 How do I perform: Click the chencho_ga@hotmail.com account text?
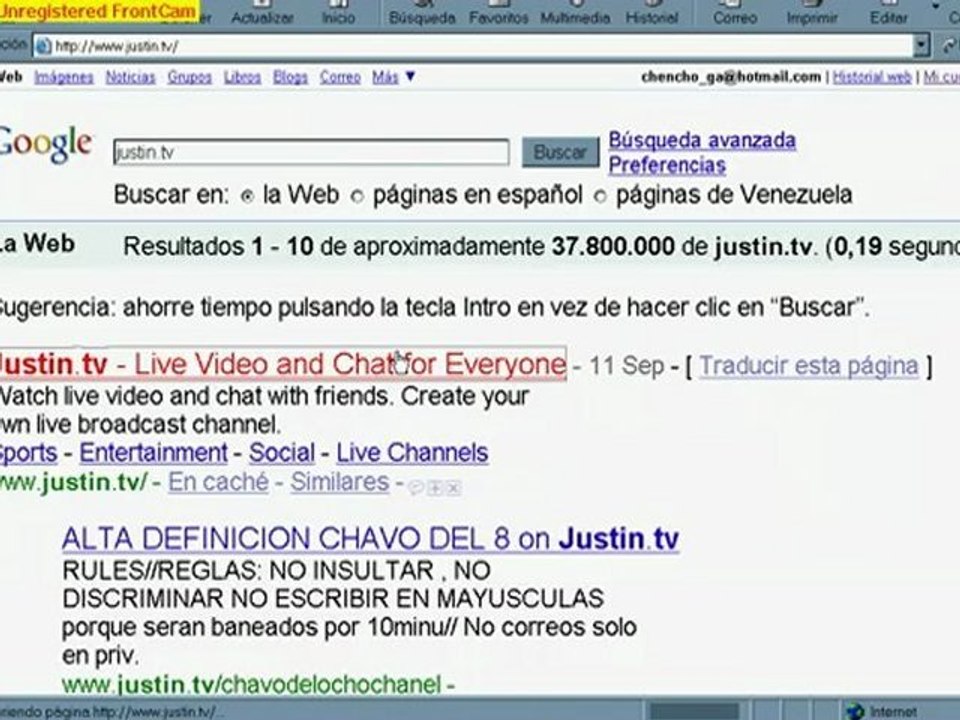point(731,77)
